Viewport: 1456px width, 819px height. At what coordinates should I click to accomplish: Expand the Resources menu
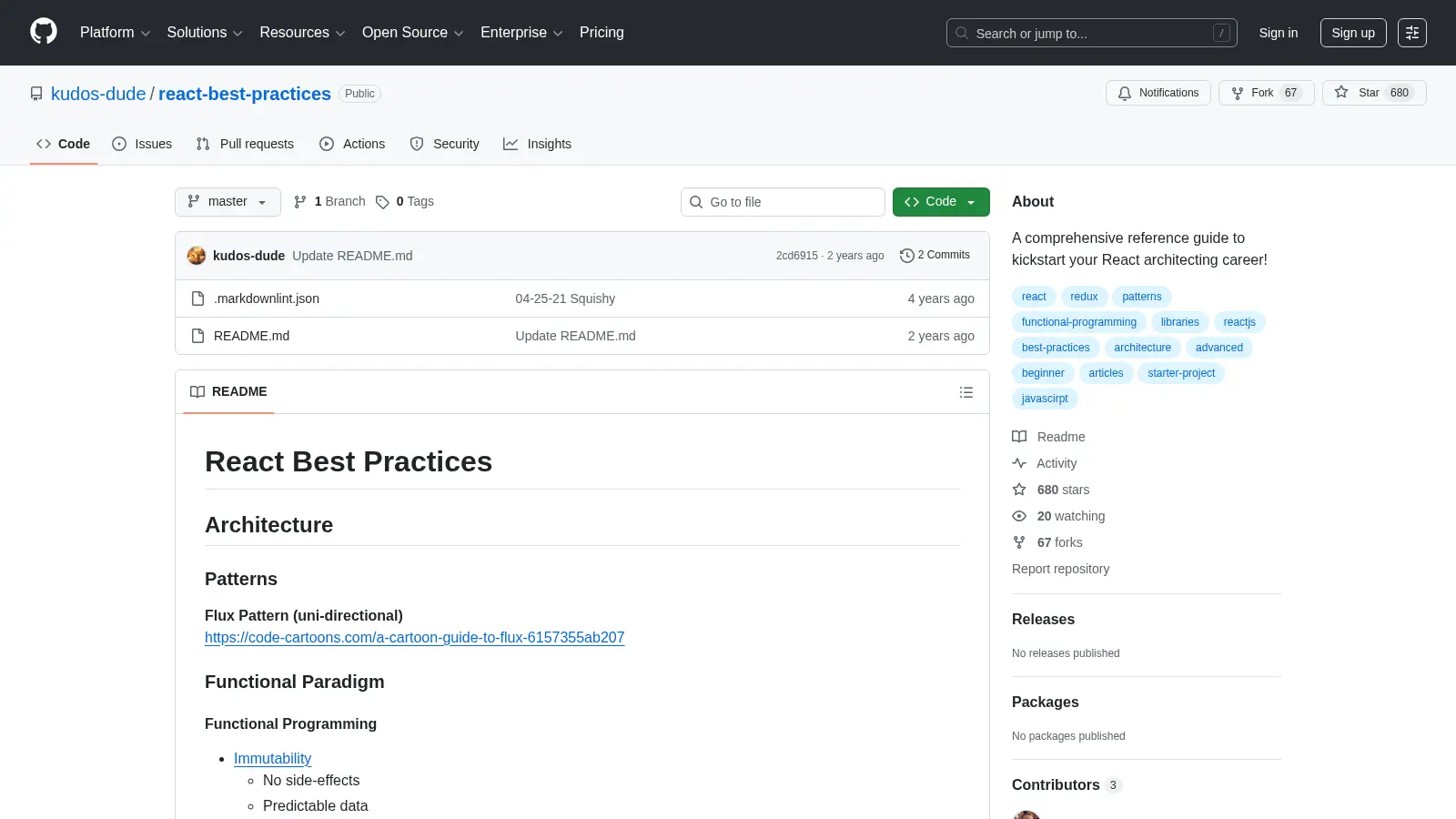click(x=302, y=33)
